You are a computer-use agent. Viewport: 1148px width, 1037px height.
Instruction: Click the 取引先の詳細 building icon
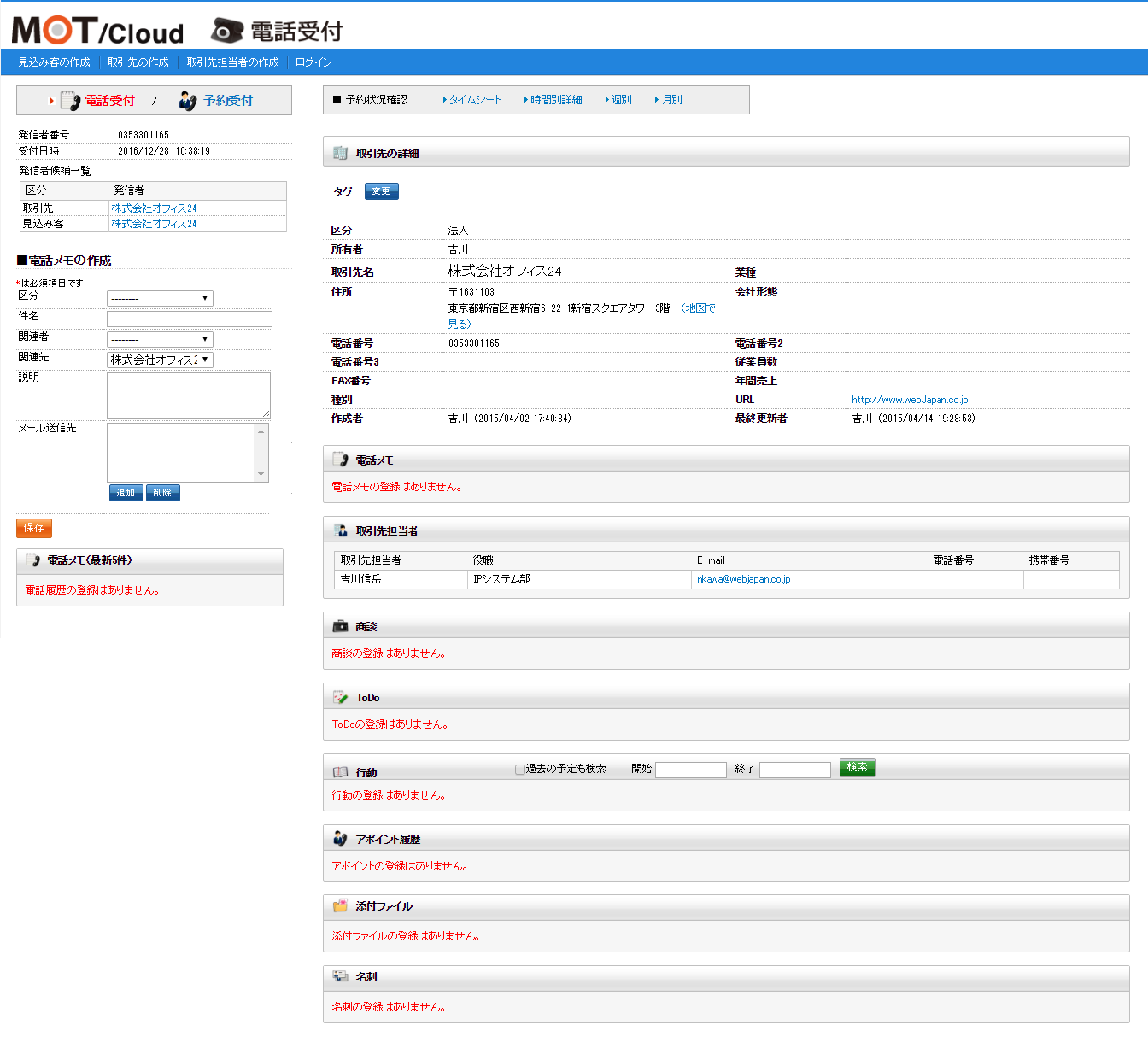pyautogui.click(x=340, y=153)
